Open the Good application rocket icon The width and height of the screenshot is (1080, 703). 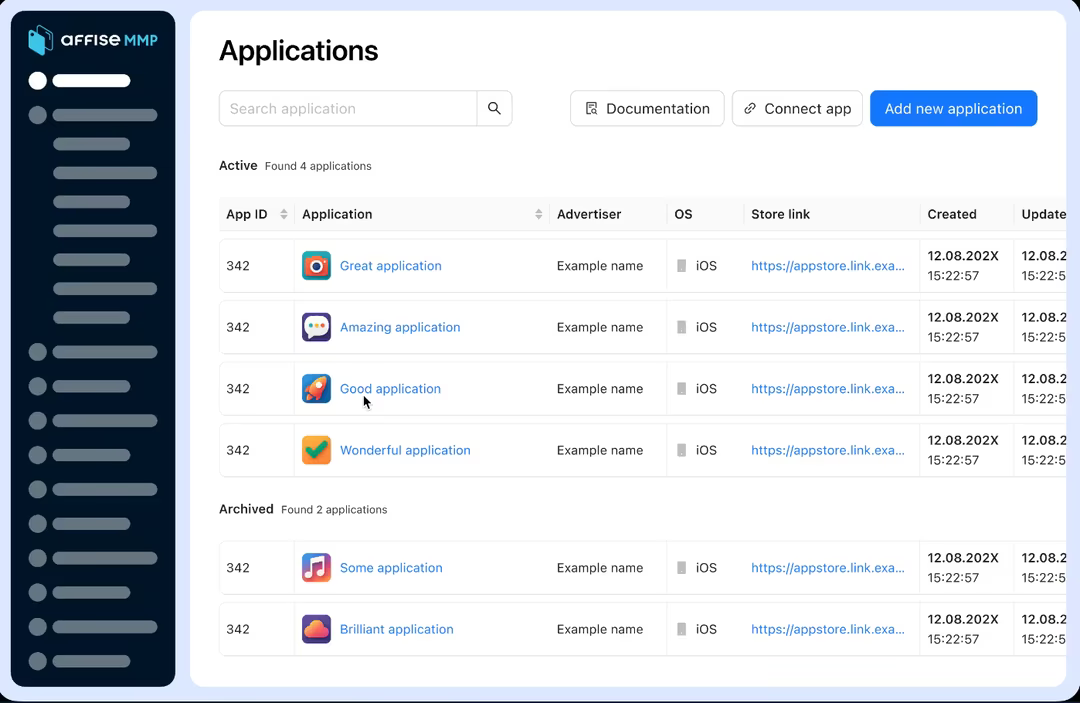(316, 388)
